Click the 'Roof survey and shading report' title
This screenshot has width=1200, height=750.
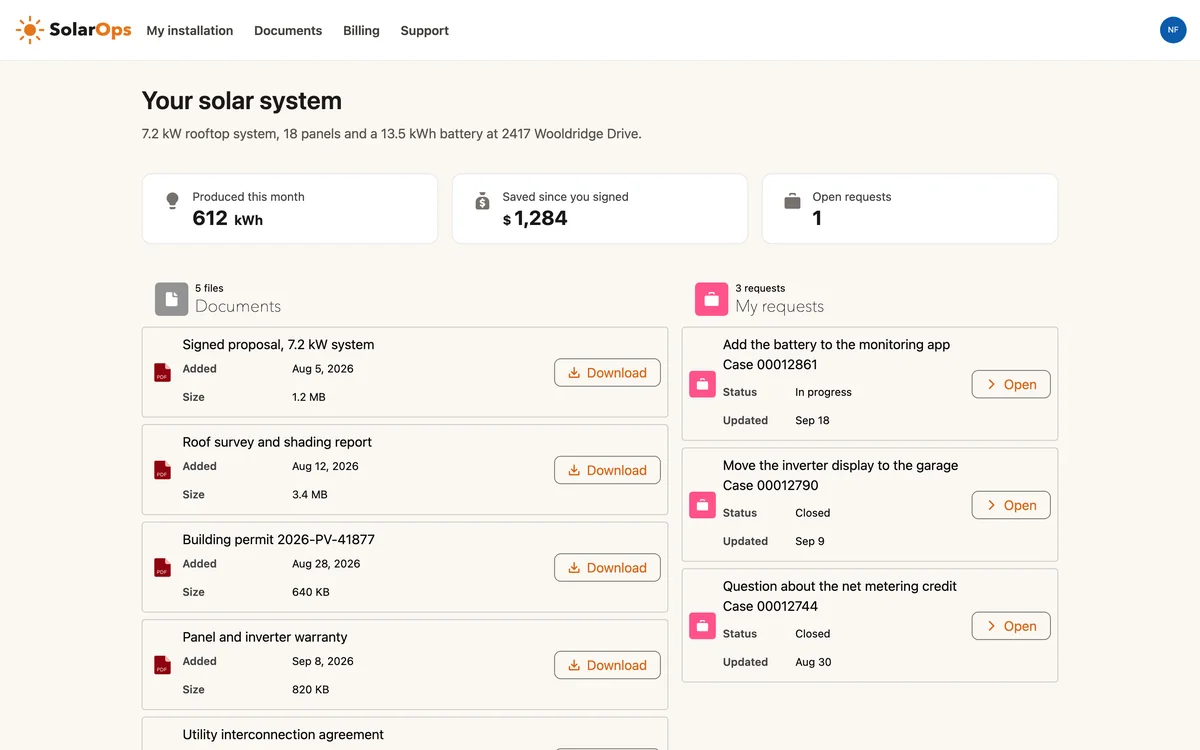277,442
